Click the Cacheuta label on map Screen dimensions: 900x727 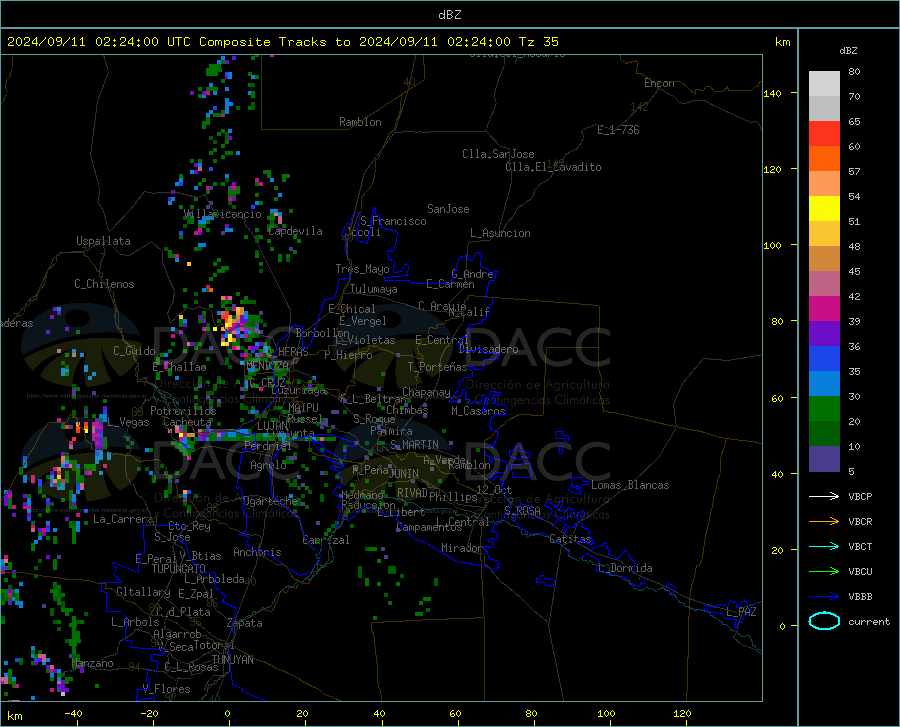187,422
